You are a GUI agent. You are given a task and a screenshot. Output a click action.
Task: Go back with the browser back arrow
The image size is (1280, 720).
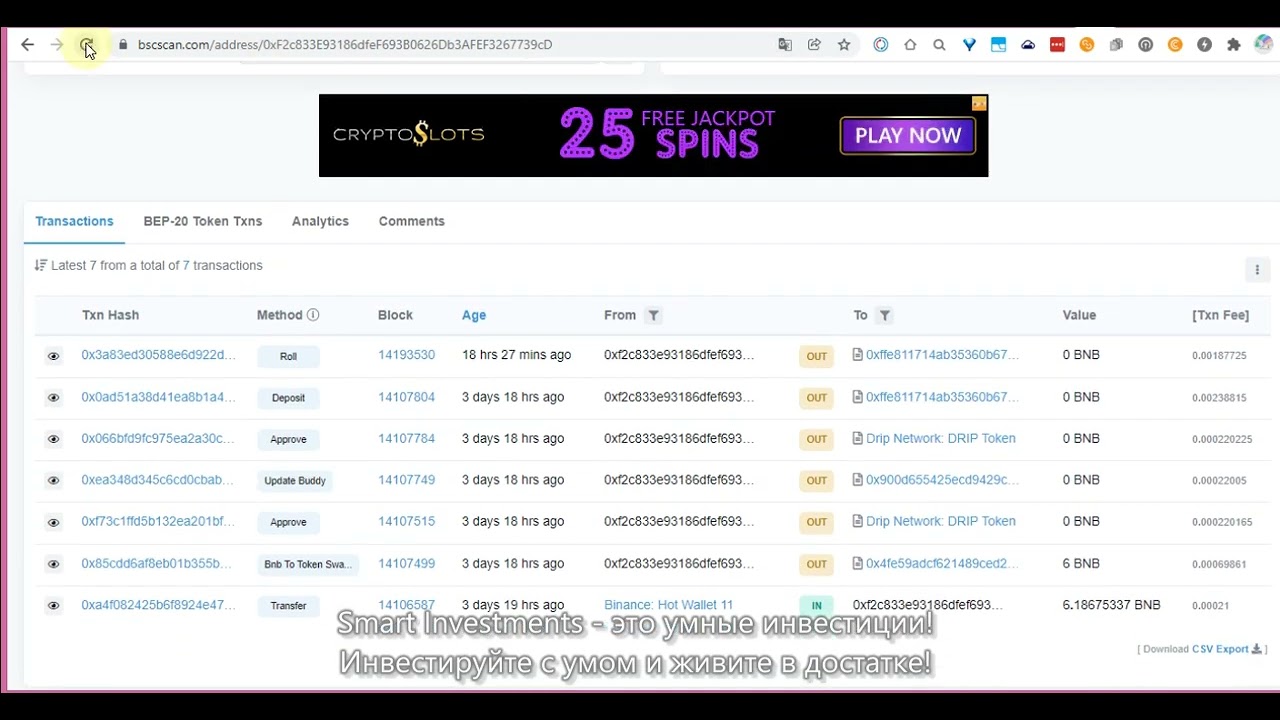point(27,44)
